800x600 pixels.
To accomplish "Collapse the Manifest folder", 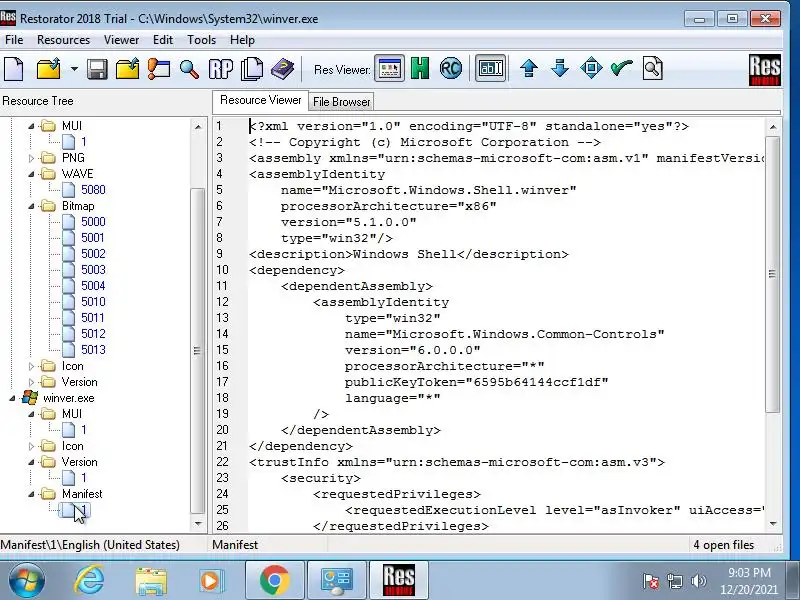I will click(31, 494).
